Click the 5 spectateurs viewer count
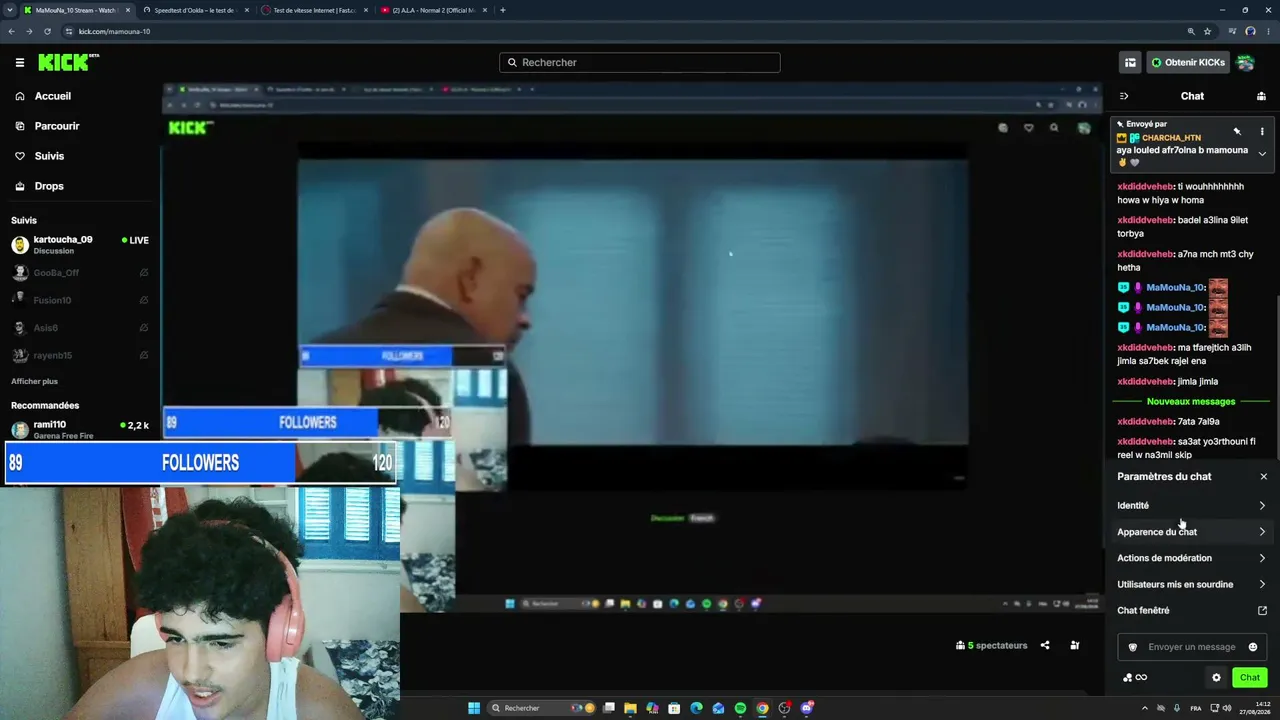1280x720 pixels. pos(991,646)
